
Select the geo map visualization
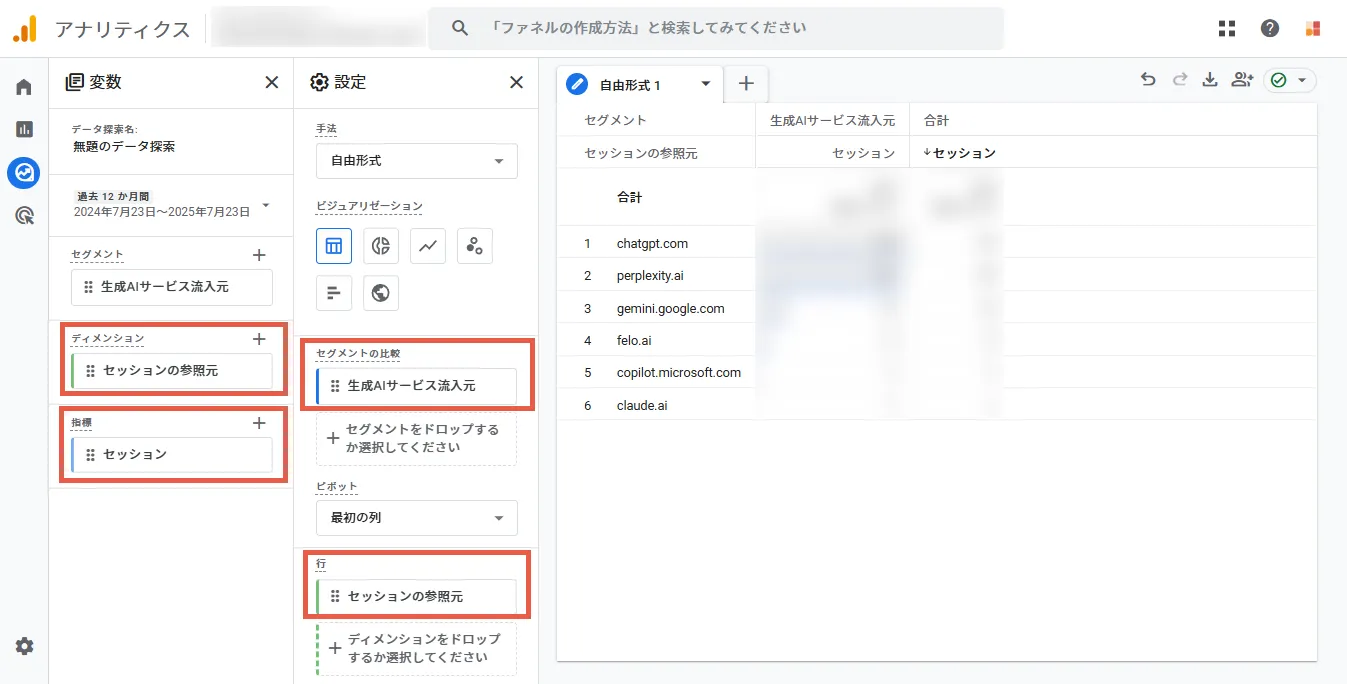click(381, 292)
